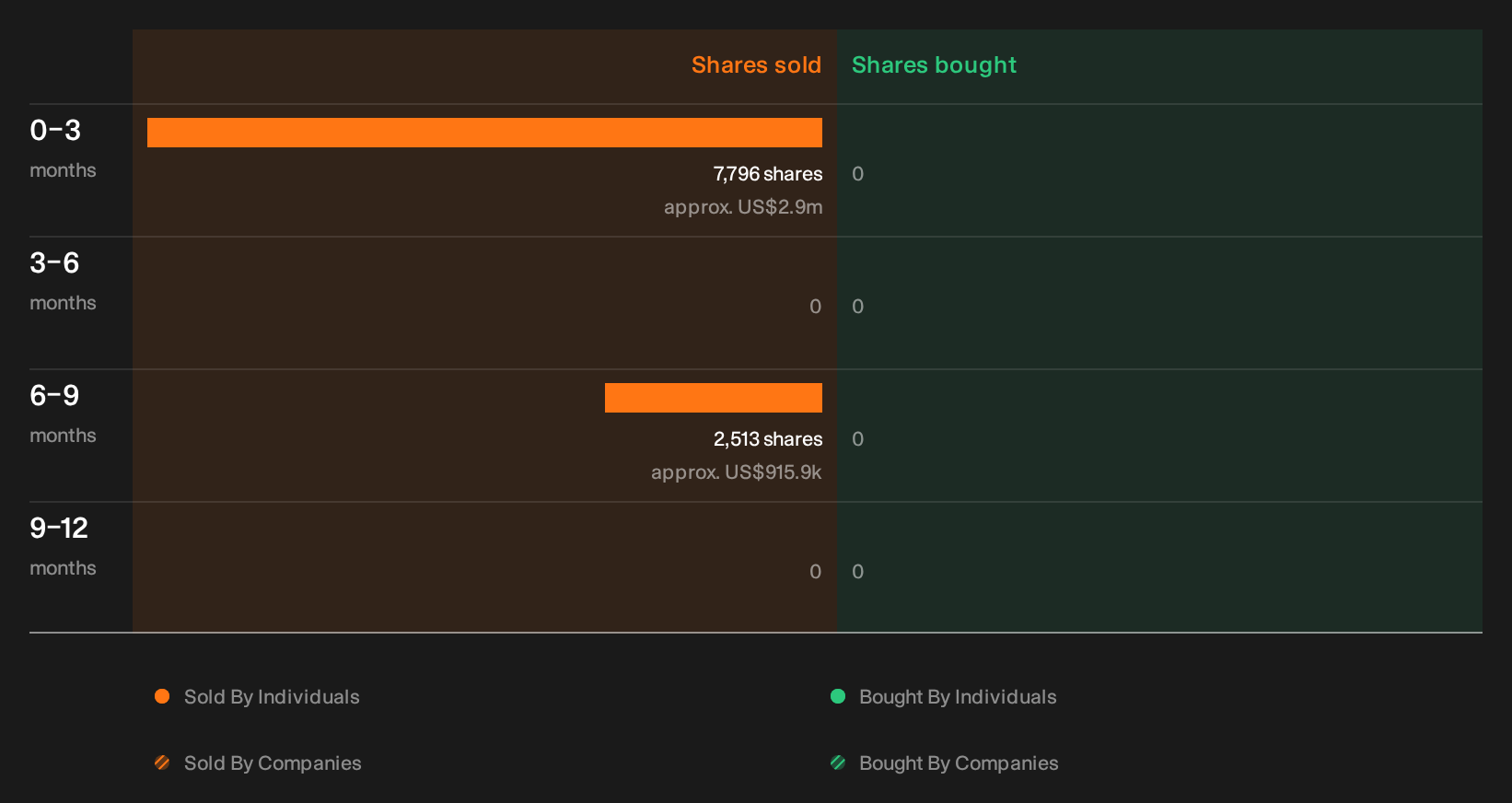Click the Bought By Individuals legend text
Image resolution: width=1512 pixels, height=803 pixels.
pyautogui.click(x=958, y=697)
